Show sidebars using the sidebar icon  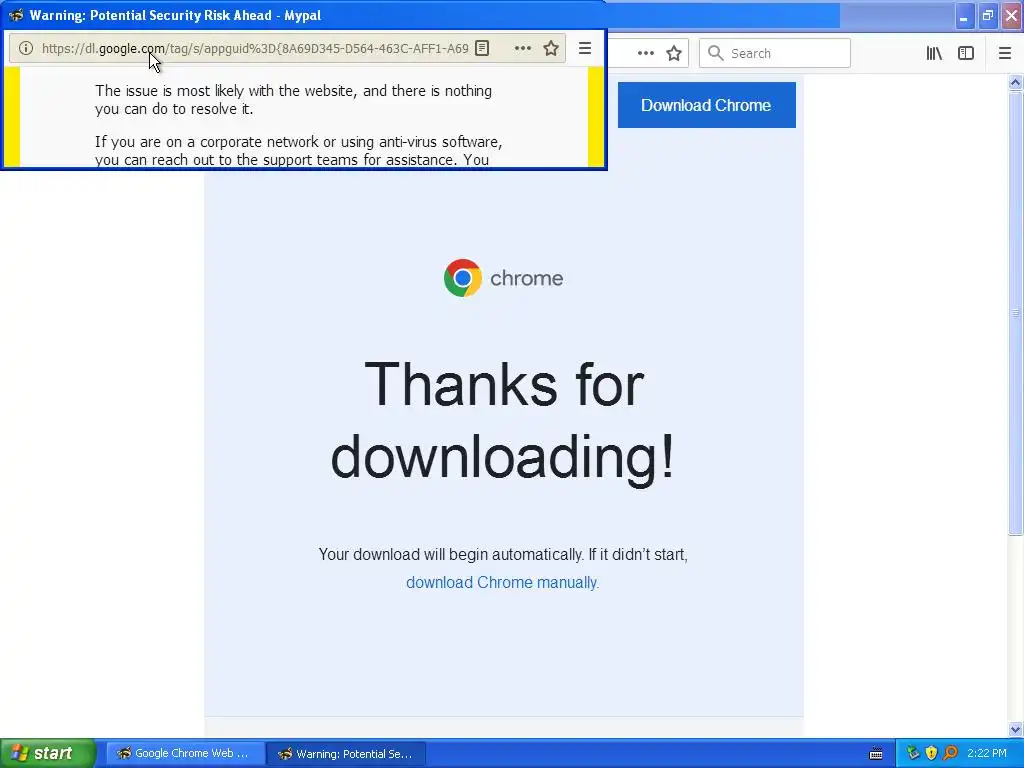pyautogui.click(x=966, y=54)
